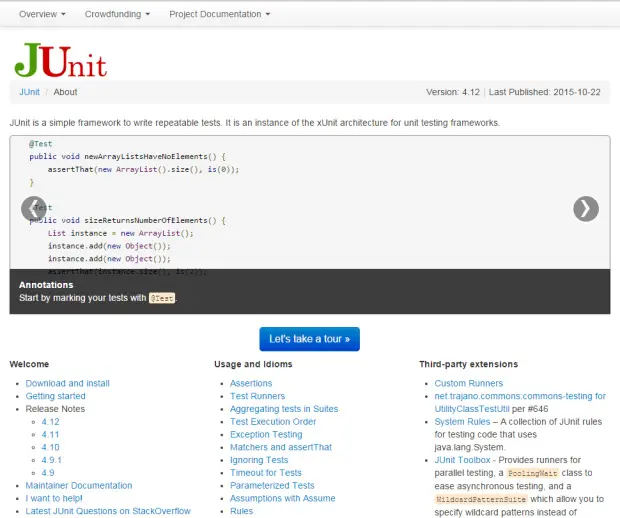
Task: Open the Ignoring Tests link
Action: click(259, 460)
